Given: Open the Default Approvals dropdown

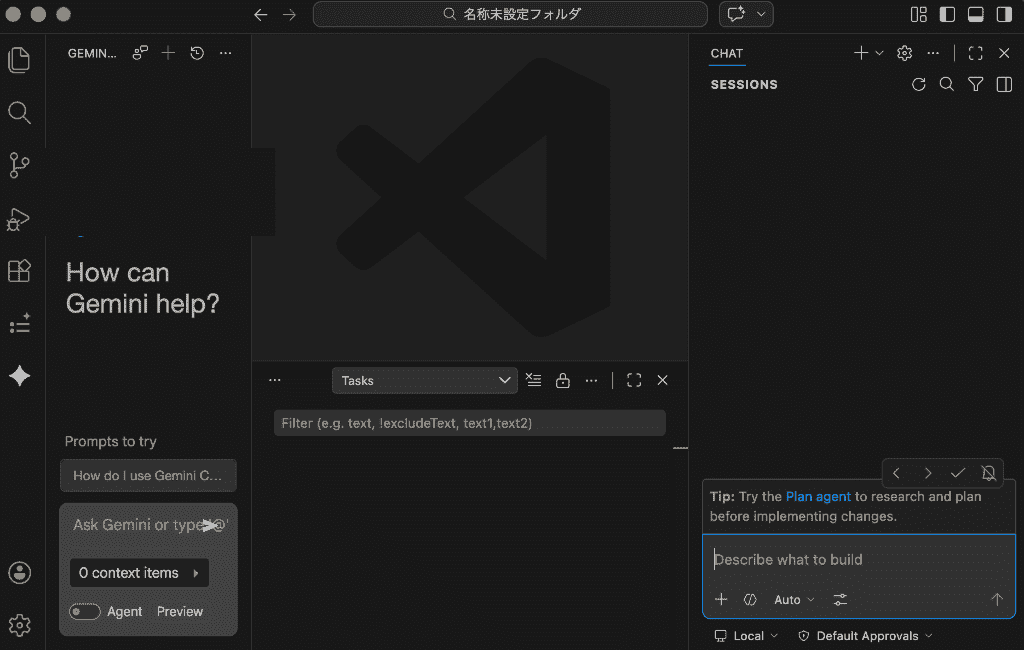Looking at the screenshot, I should [865, 636].
